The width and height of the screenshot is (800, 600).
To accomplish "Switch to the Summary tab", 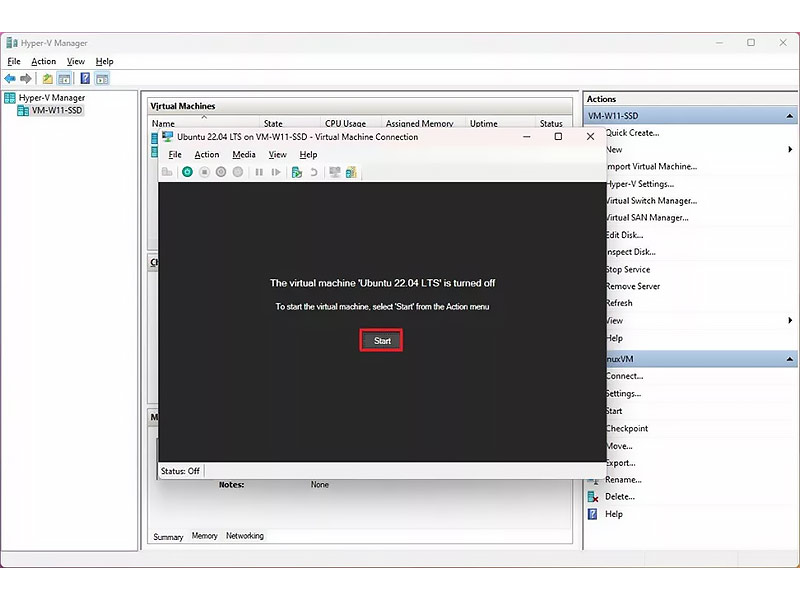I will (168, 537).
